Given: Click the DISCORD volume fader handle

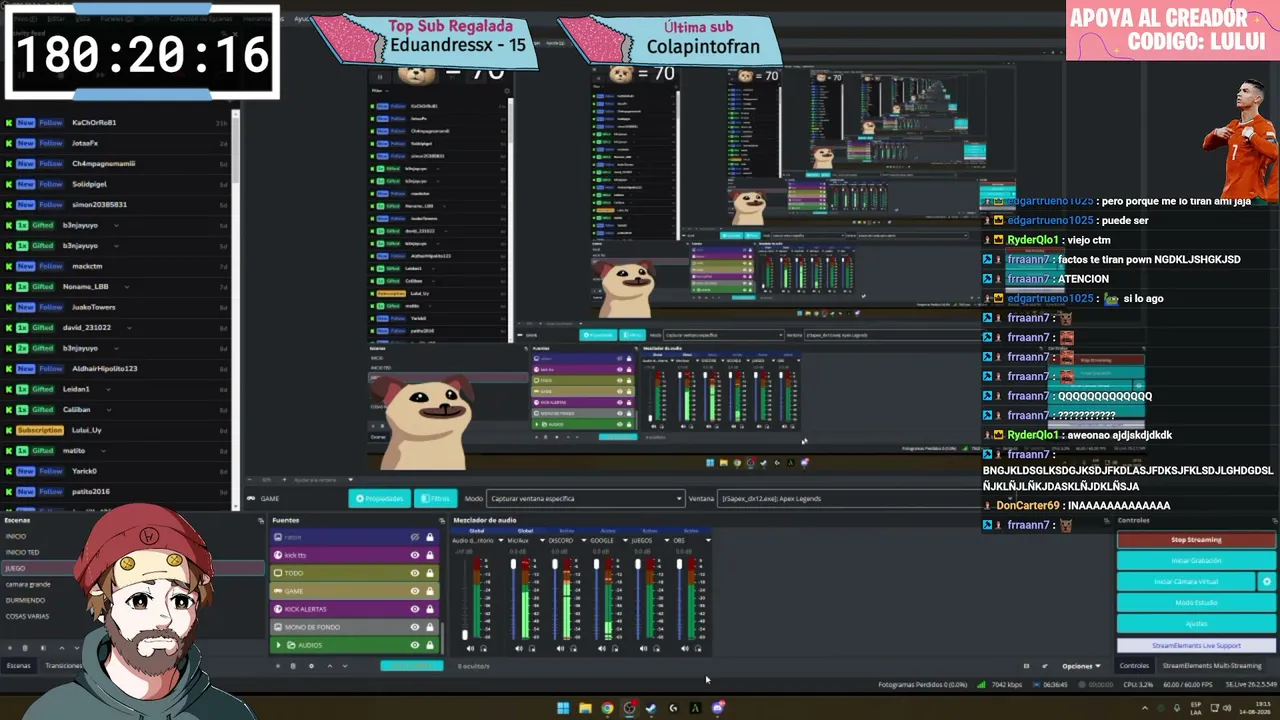Looking at the screenshot, I should pyautogui.click(x=555, y=566).
